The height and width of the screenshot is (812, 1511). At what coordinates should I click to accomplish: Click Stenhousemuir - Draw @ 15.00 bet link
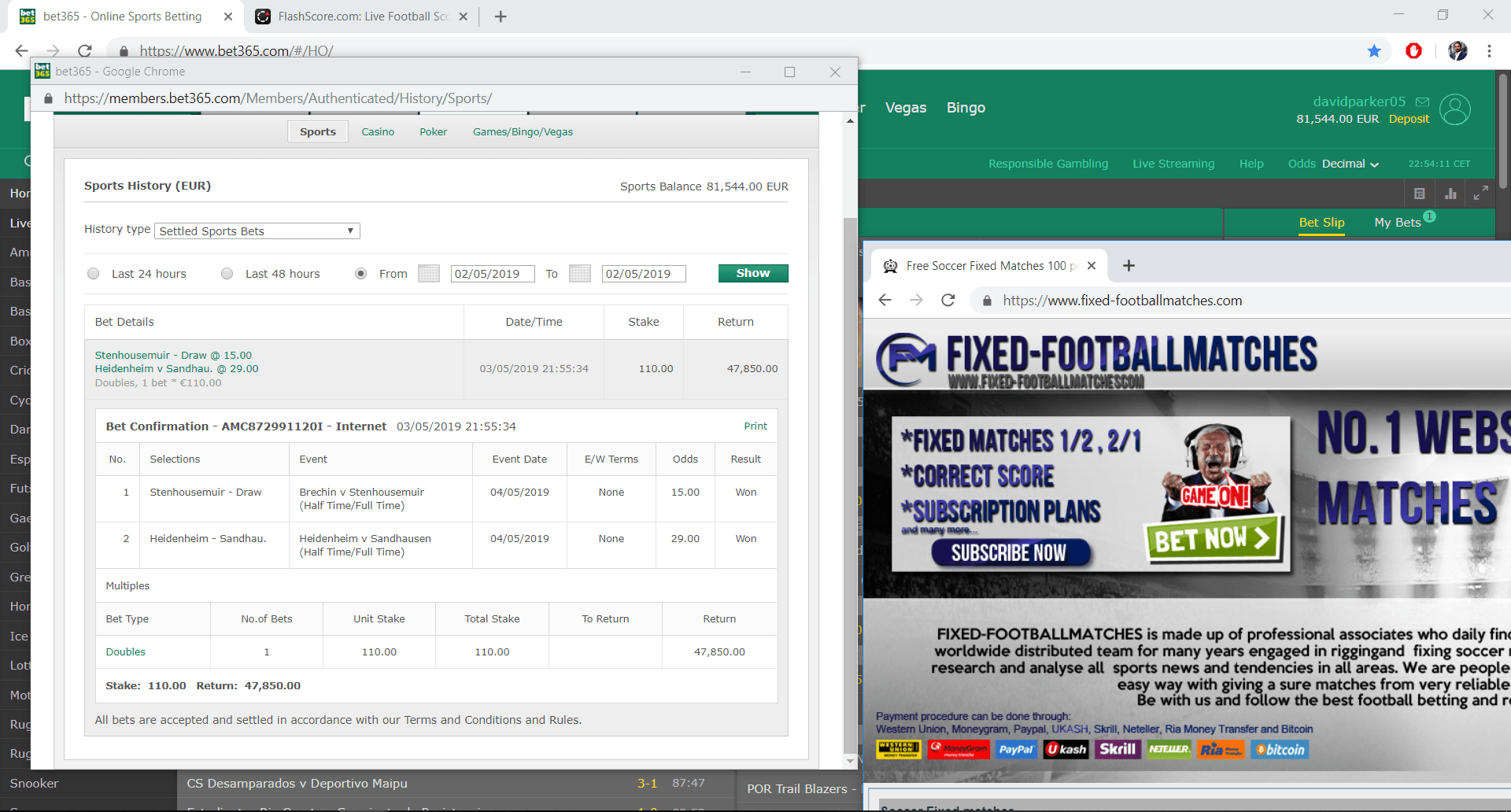pos(173,356)
